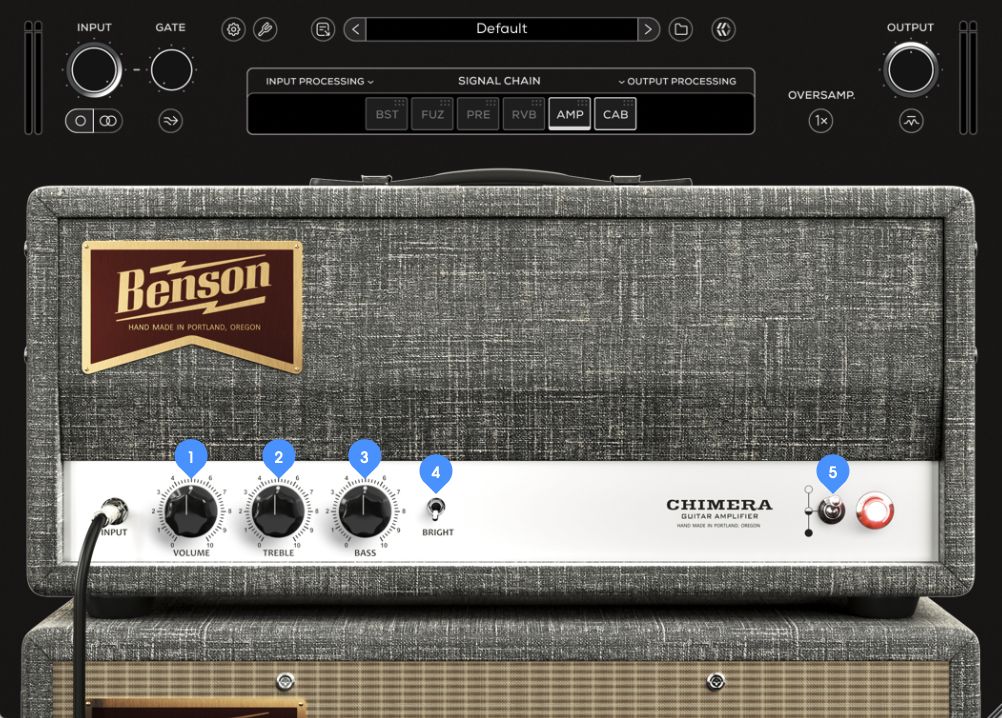Select the CAB block in signal chain
The width and height of the screenshot is (1002, 718).
[x=615, y=114]
